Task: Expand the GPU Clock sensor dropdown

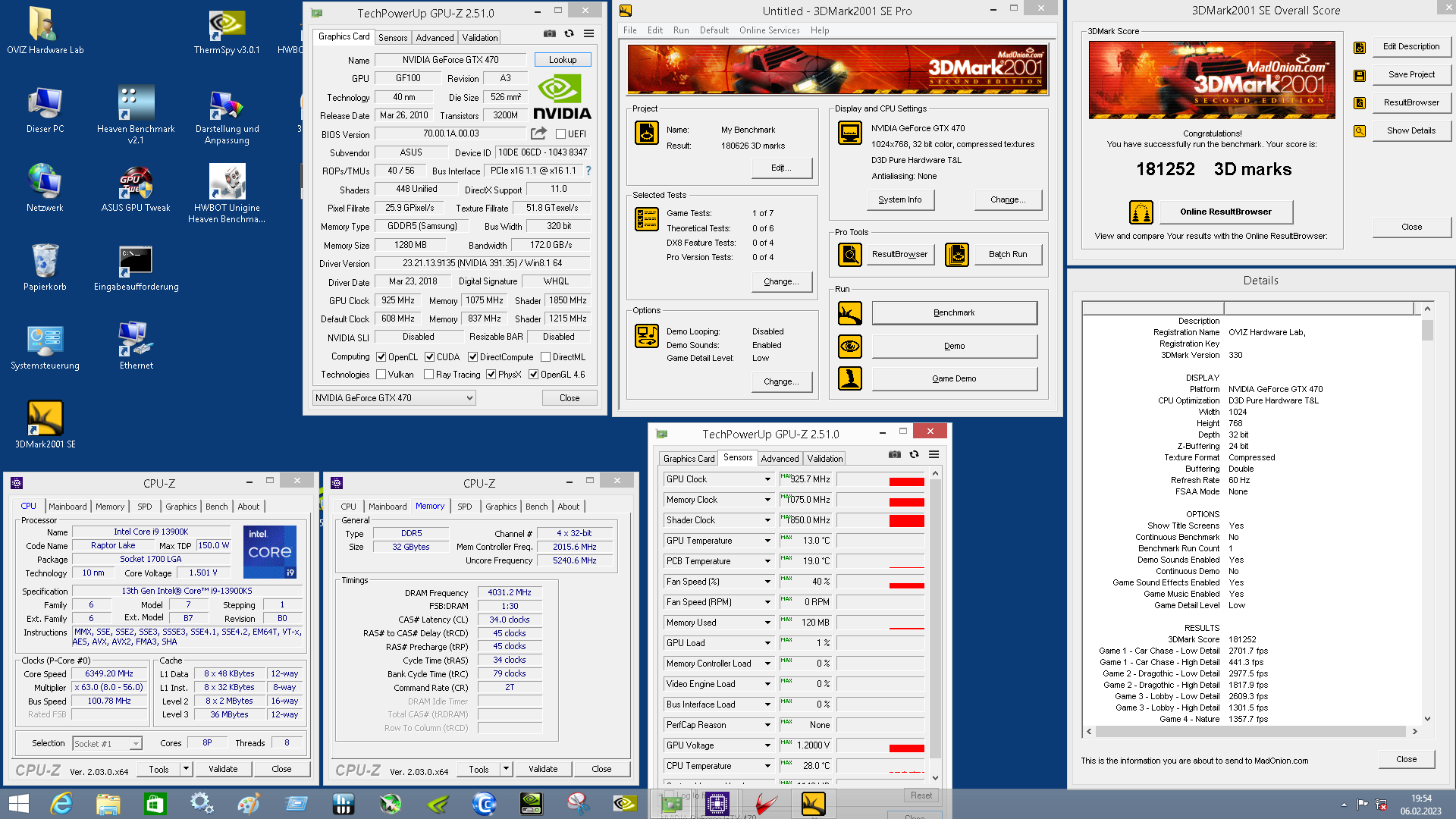Action: (767, 479)
